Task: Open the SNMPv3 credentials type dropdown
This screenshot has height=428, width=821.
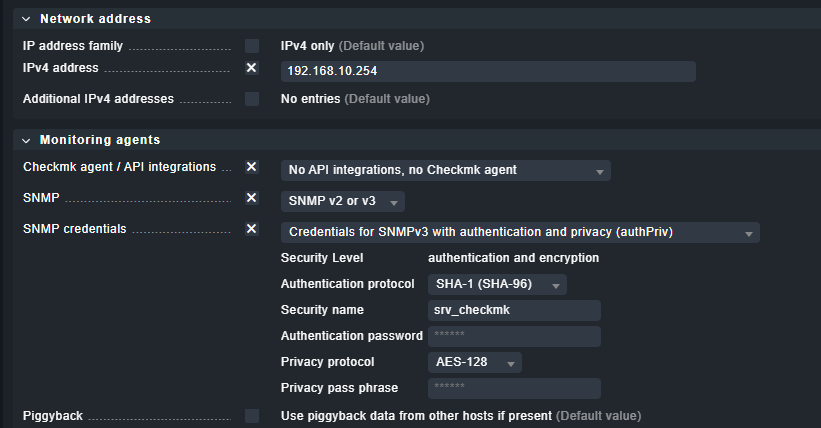Action: tap(519, 232)
